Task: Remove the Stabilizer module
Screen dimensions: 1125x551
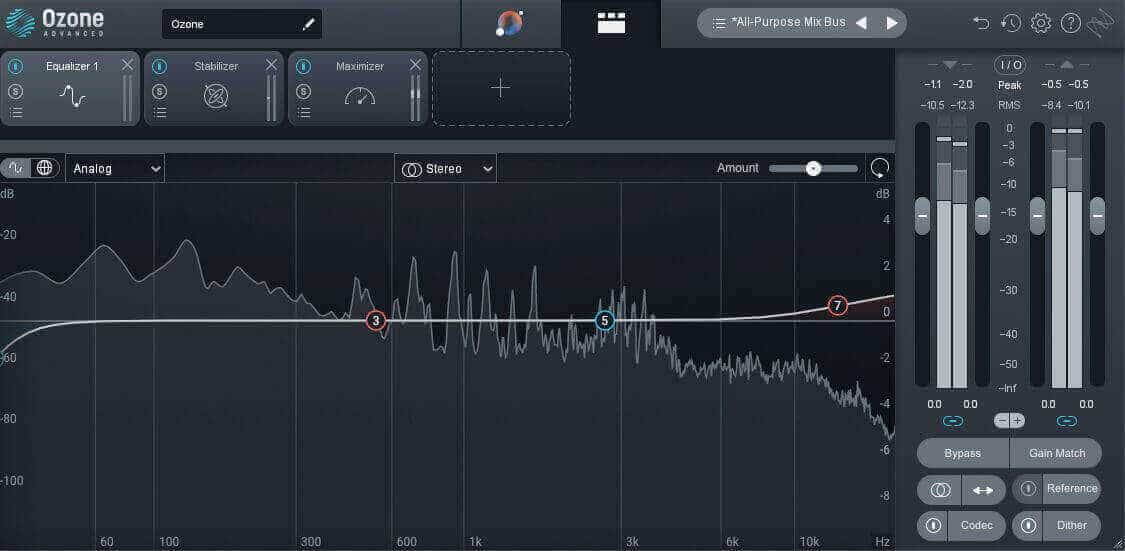Action: click(x=271, y=65)
